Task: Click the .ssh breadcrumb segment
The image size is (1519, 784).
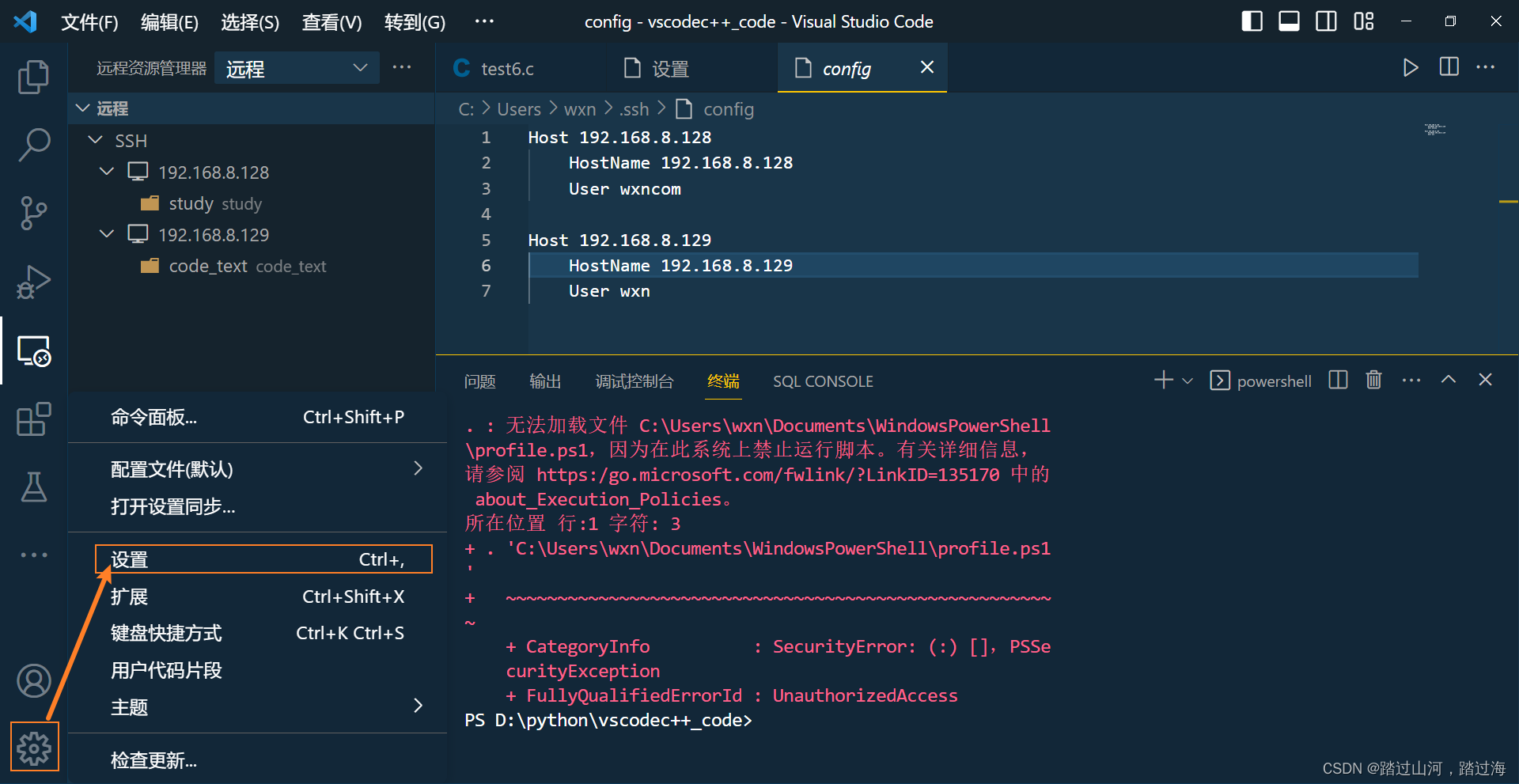Action: [634, 109]
